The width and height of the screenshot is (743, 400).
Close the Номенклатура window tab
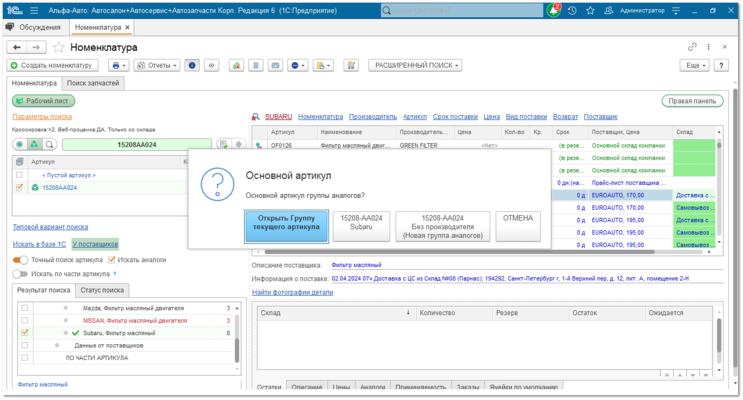127,27
